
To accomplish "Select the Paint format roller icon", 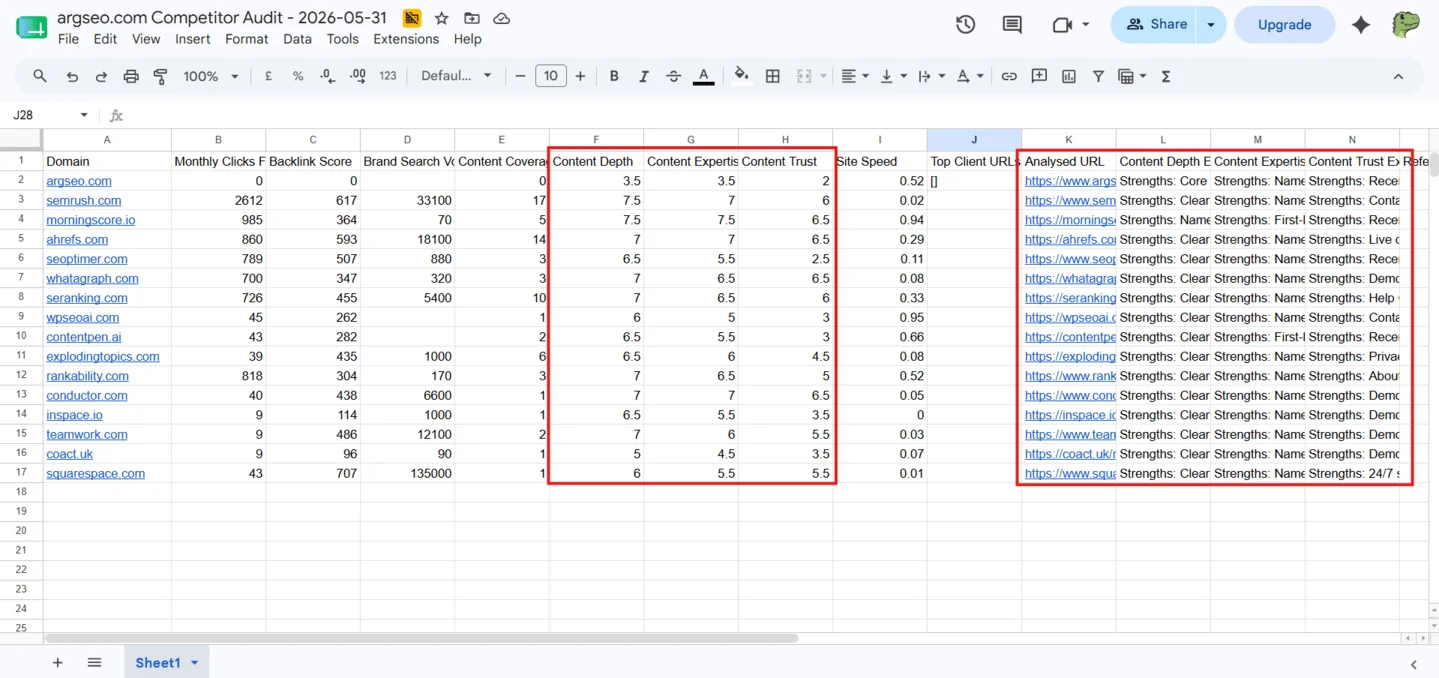I will pyautogui.click(x=160, y=76).
